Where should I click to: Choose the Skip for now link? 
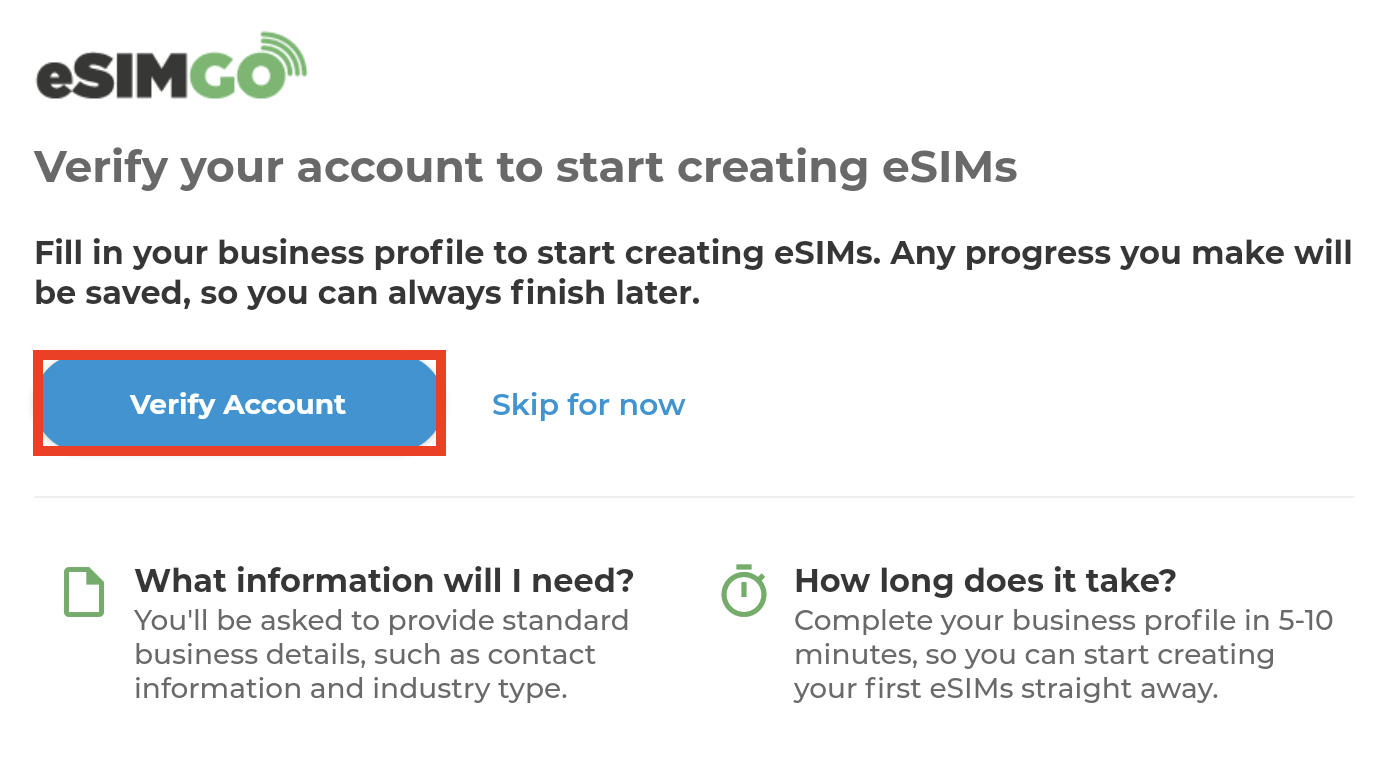pos(589,405)
